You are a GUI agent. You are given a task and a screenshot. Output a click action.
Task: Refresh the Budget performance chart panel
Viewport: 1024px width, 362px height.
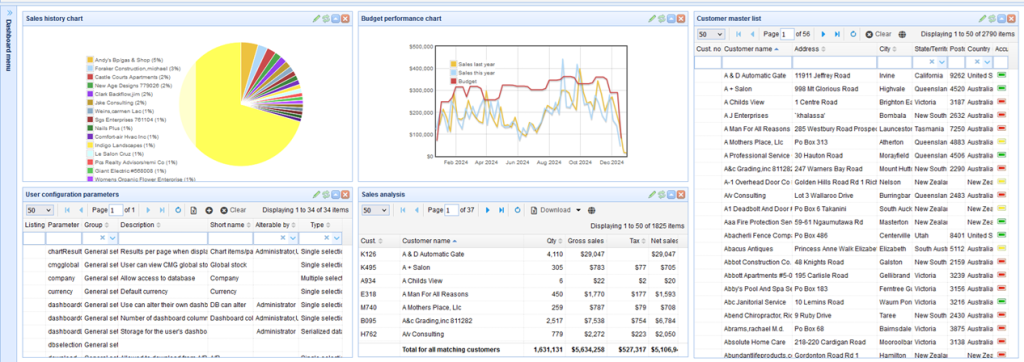662,19
